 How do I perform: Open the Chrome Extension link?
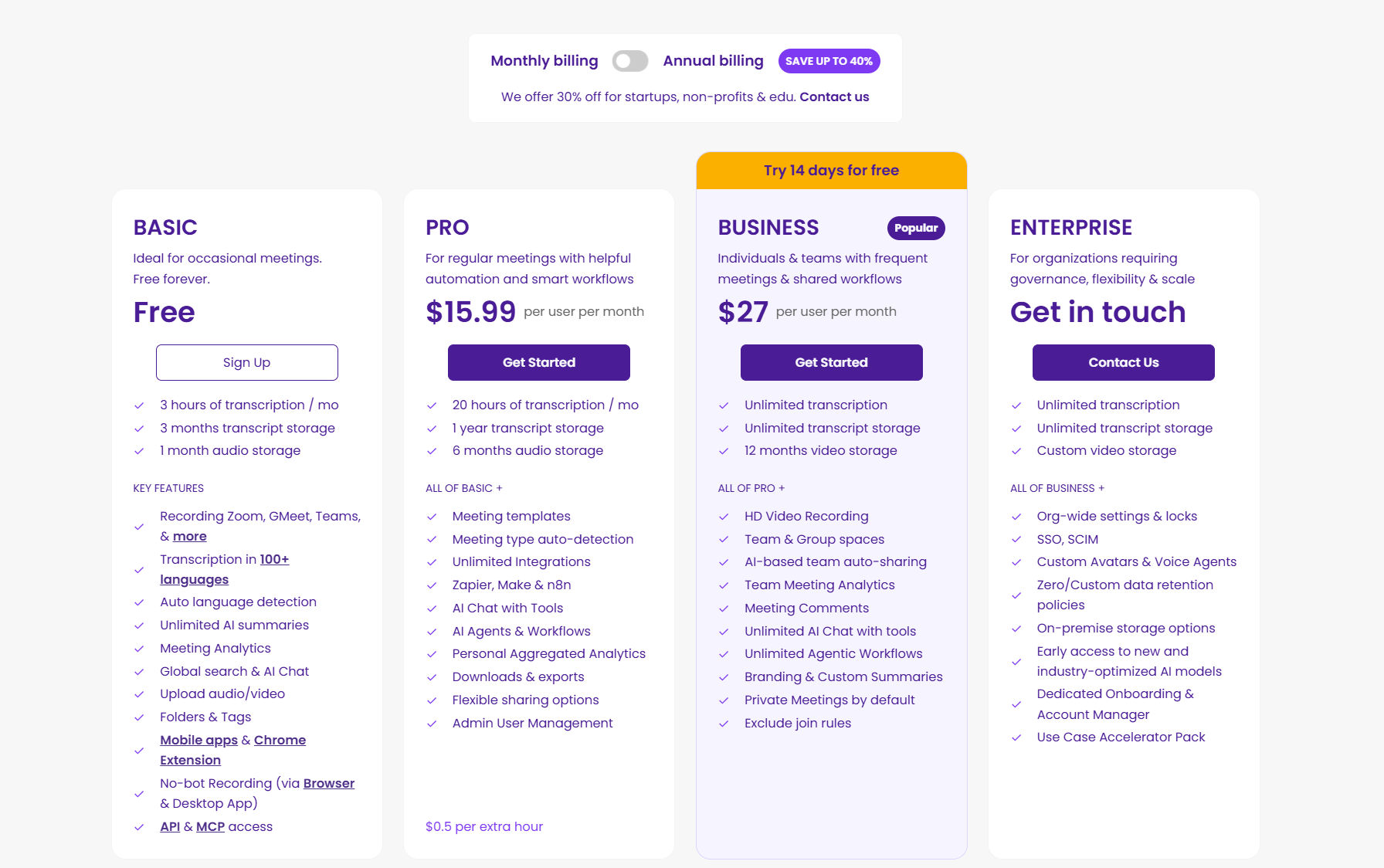280,740
